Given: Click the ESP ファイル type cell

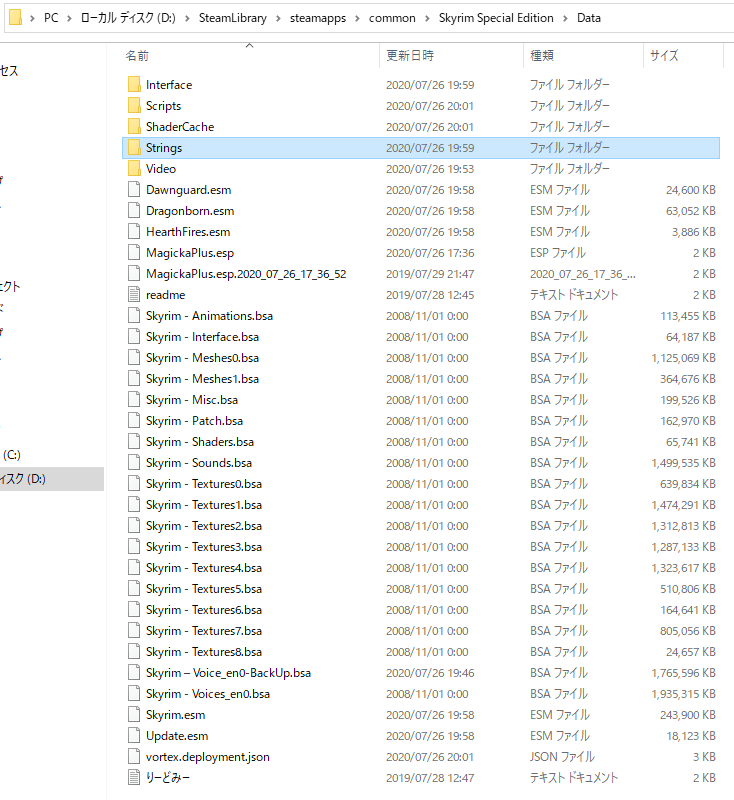Looking at the screenshot, I should 558,253.
